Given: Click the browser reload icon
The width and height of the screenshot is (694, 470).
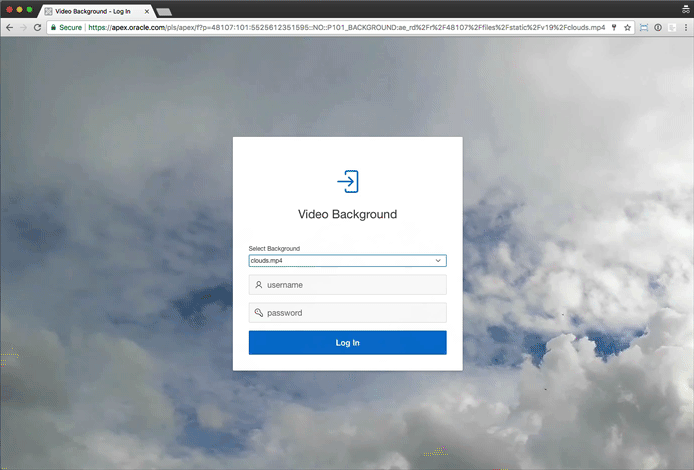Looking at the screenshot, I should [x=37, y=28].
